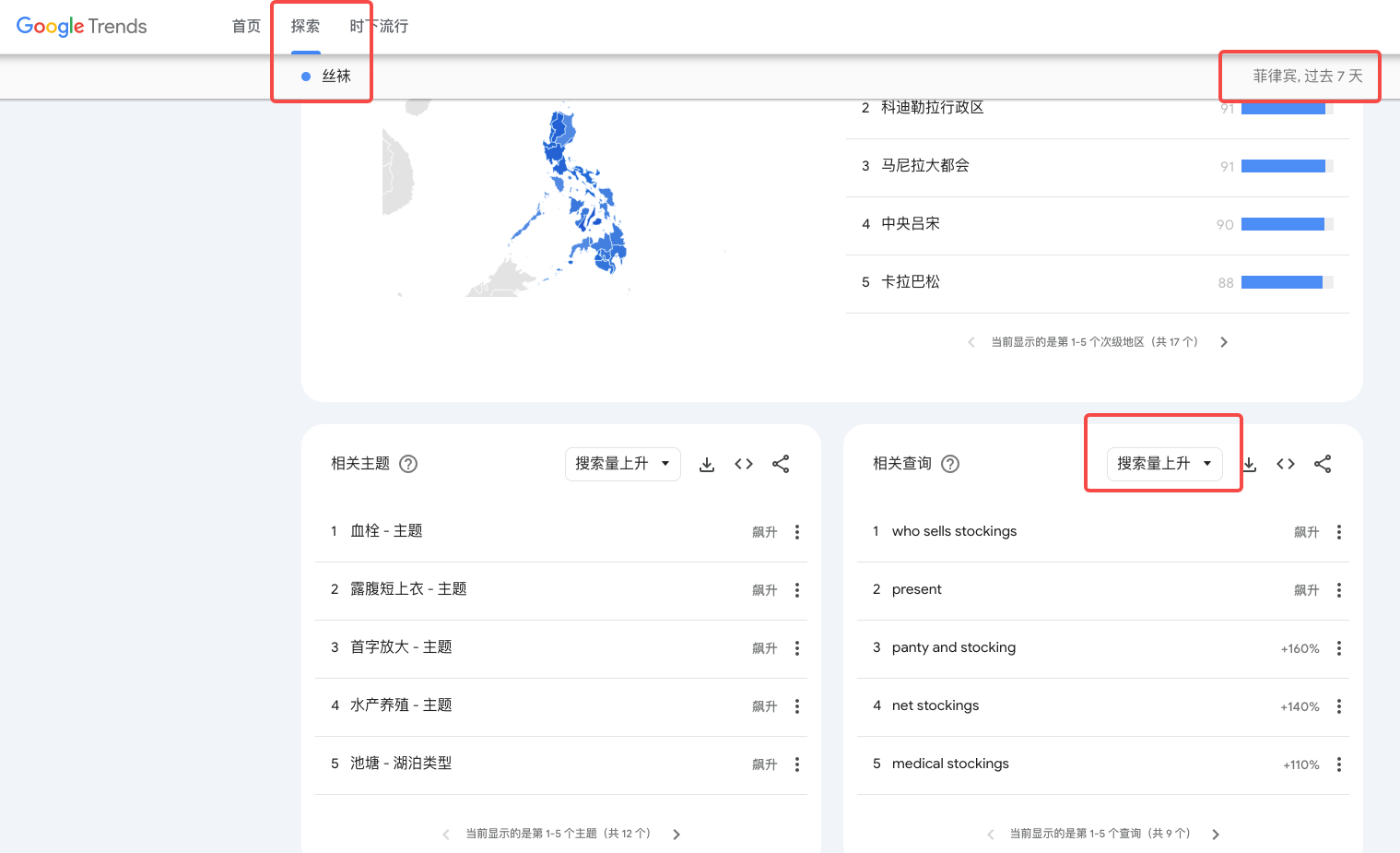Switch to the 首页 tab
The image size is (1400, 853).
pos(246,27)
